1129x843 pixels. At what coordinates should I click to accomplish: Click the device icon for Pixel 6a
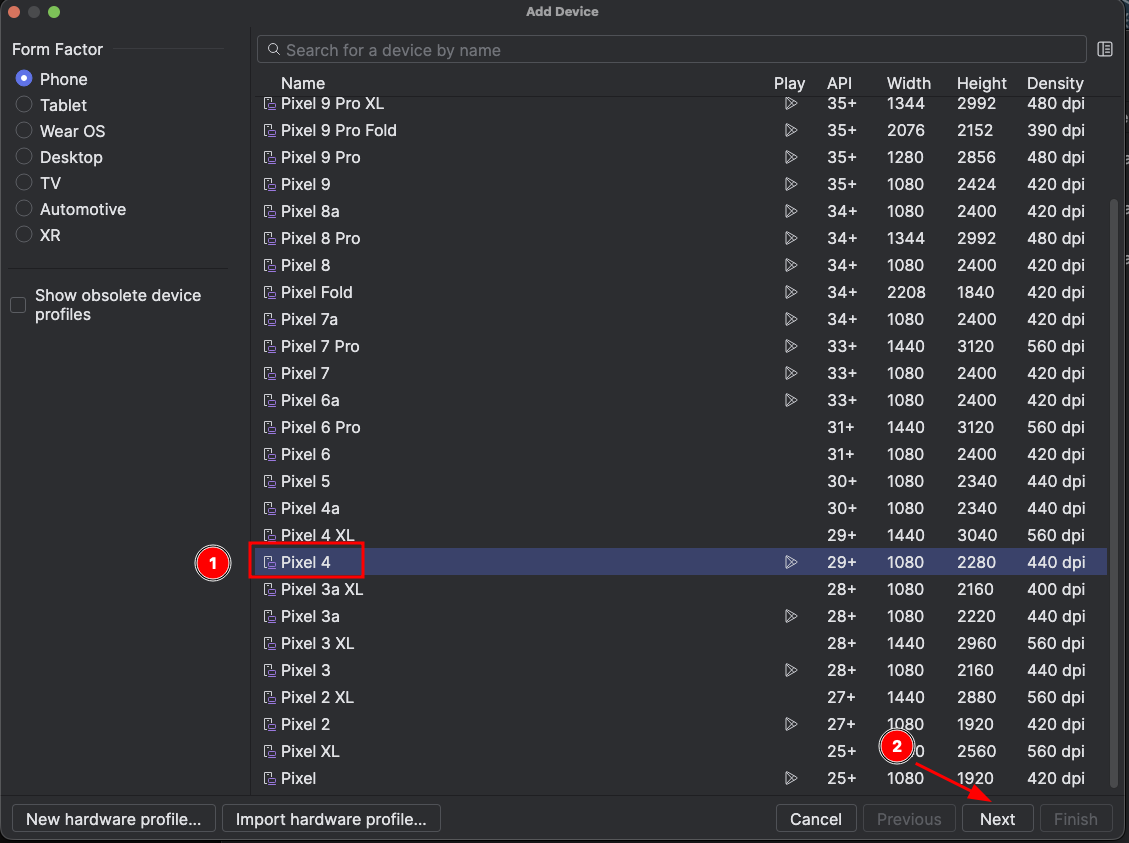point(270,400)
